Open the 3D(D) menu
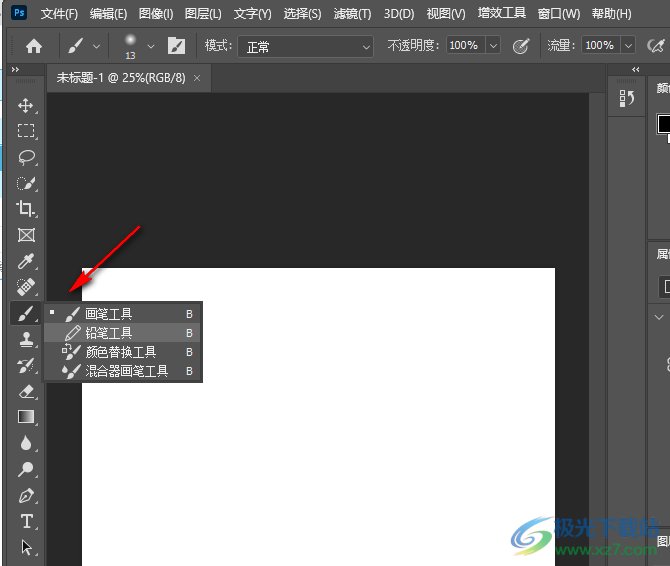670x566 pixels. coord(399,14)
